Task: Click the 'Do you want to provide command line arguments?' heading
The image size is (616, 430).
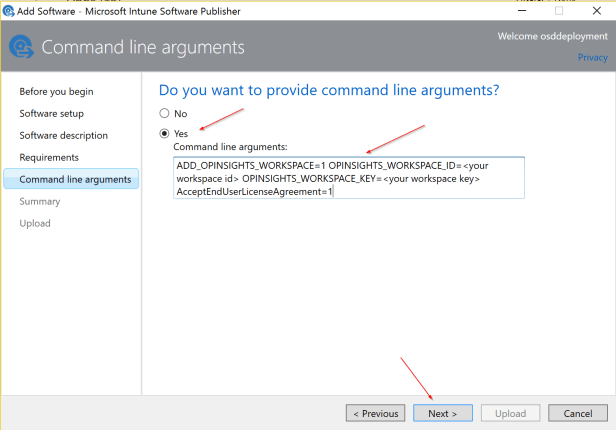Action: (329, 90)
